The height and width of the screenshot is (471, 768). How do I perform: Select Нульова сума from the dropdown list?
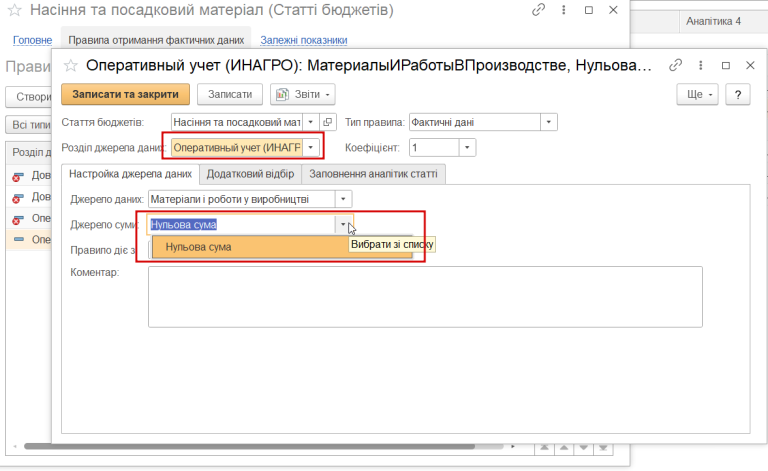pyautogui.click(x=282, y=247)
